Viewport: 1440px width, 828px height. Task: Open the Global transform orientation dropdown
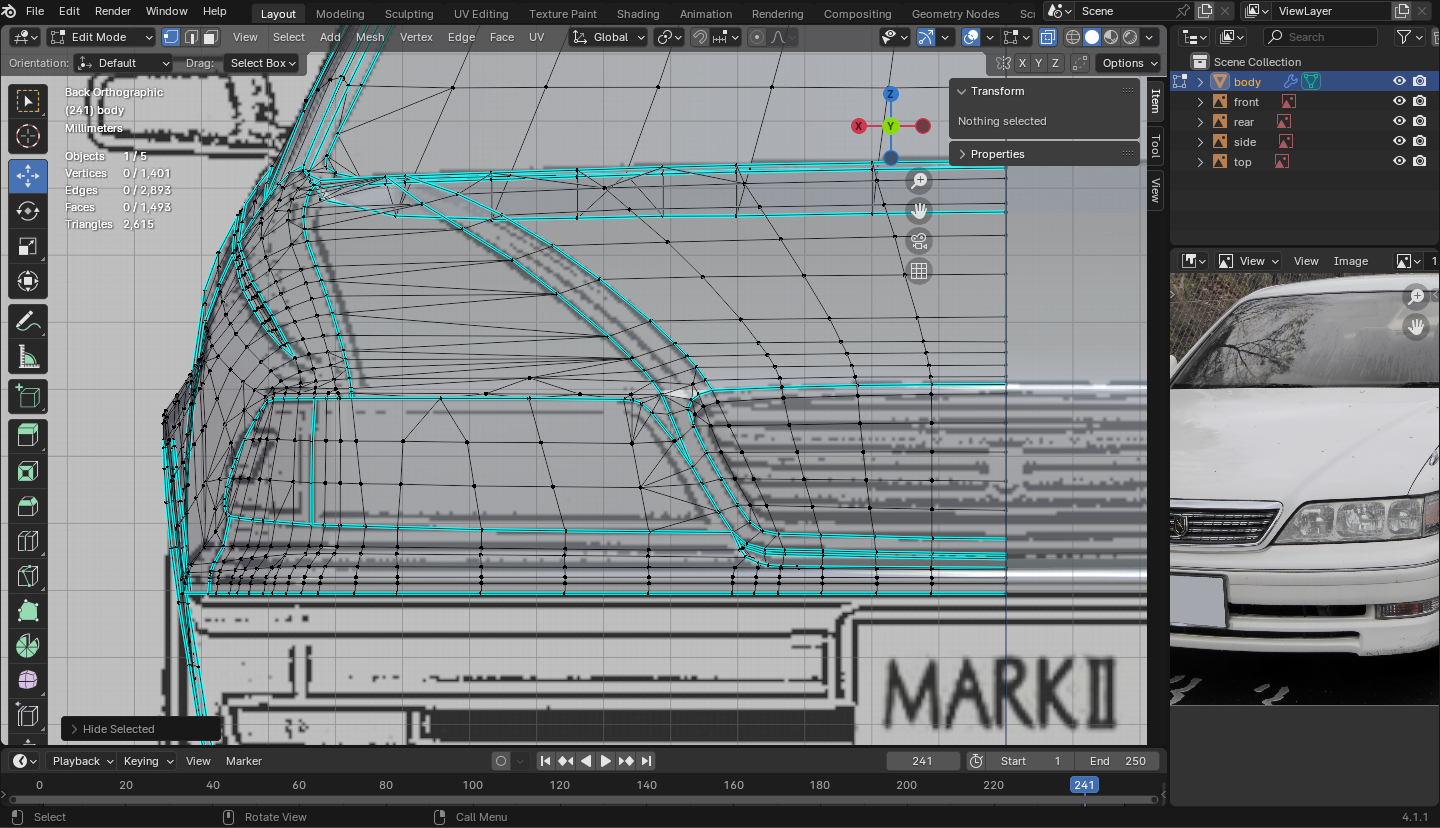coord(609,37)
